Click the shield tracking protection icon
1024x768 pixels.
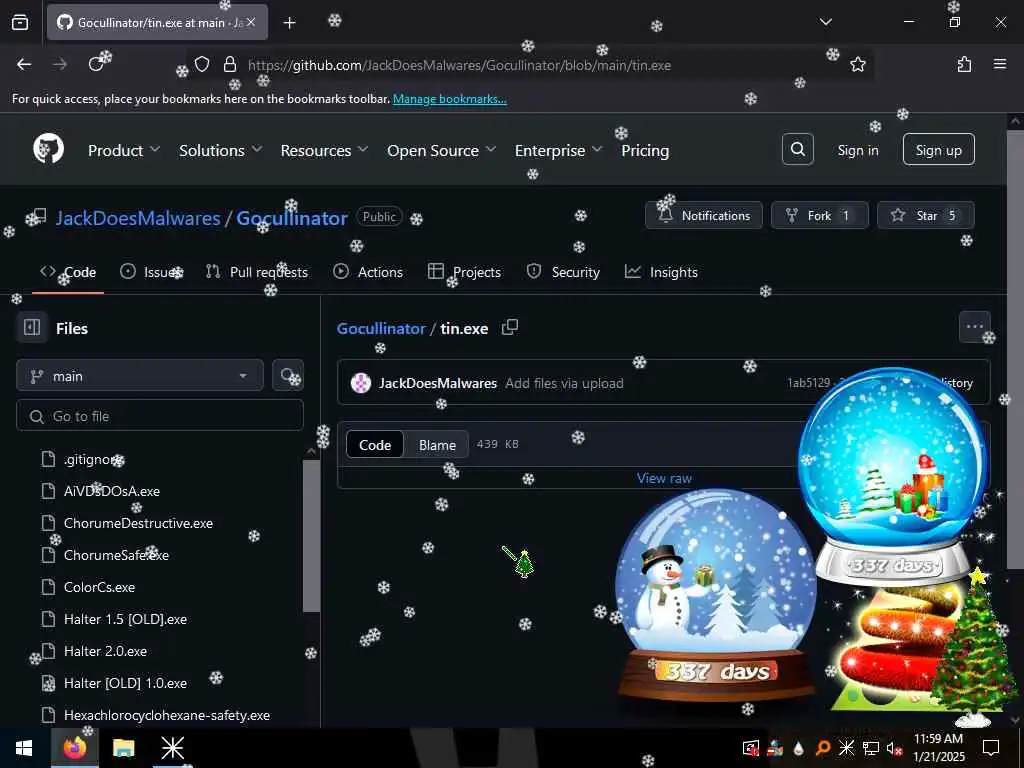click(x=202, y=64)
